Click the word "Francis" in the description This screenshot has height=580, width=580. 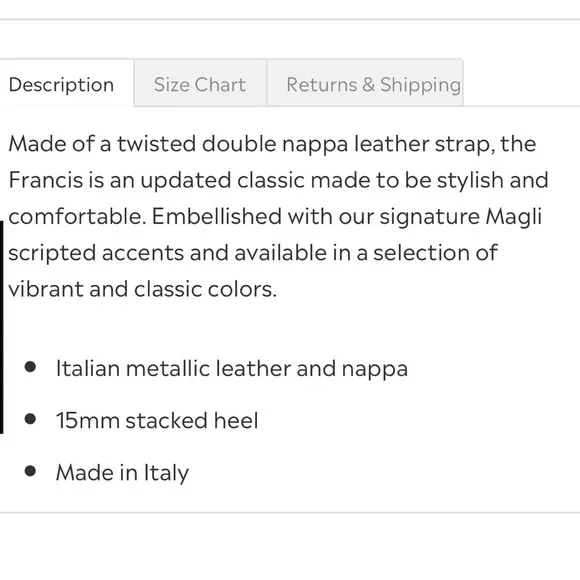(46, 180)
